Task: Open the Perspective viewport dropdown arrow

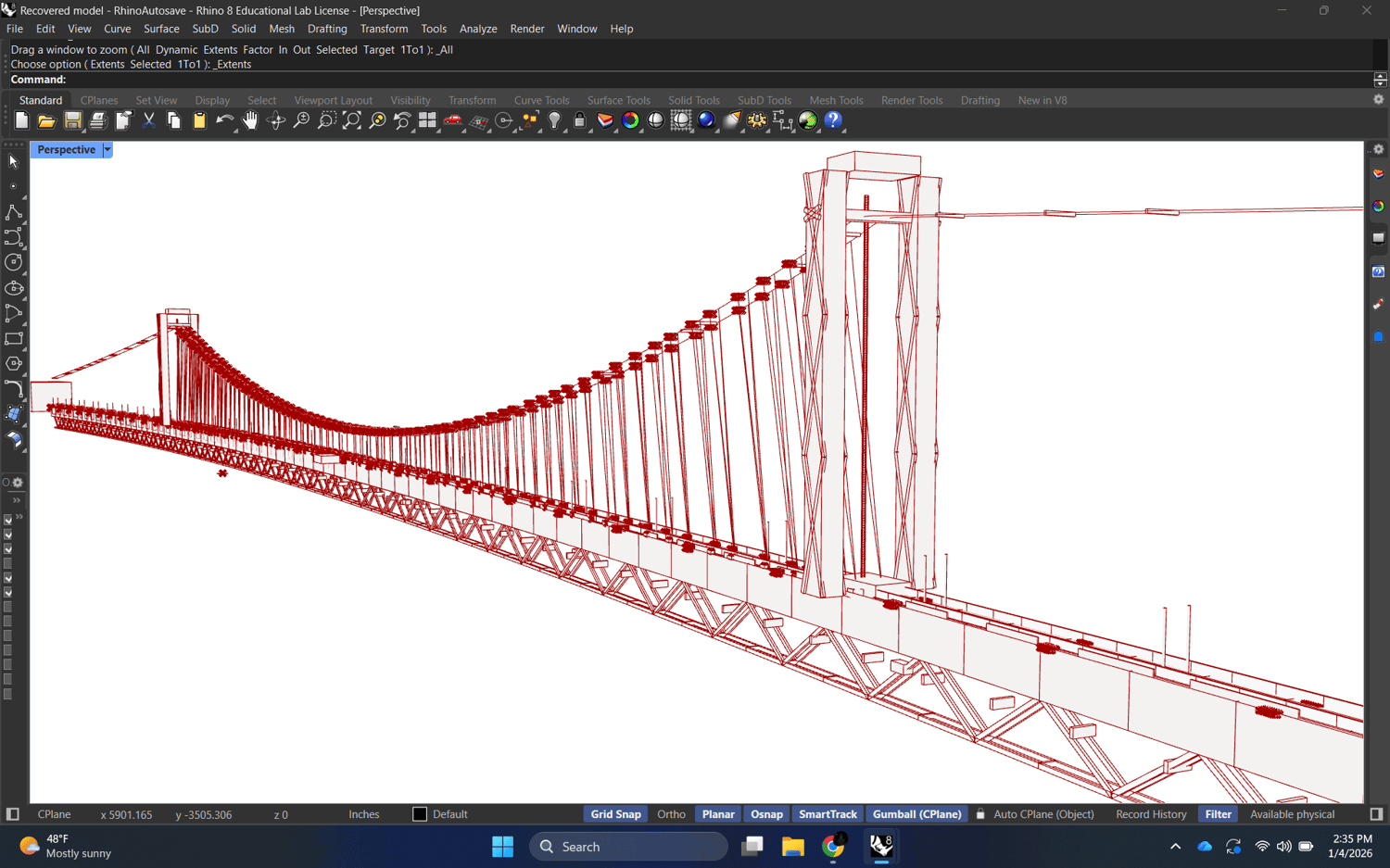Action: click(x=107, y=150)
